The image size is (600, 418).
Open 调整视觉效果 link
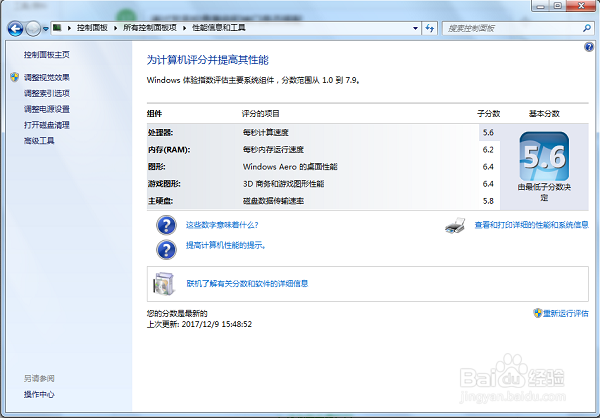47,77
